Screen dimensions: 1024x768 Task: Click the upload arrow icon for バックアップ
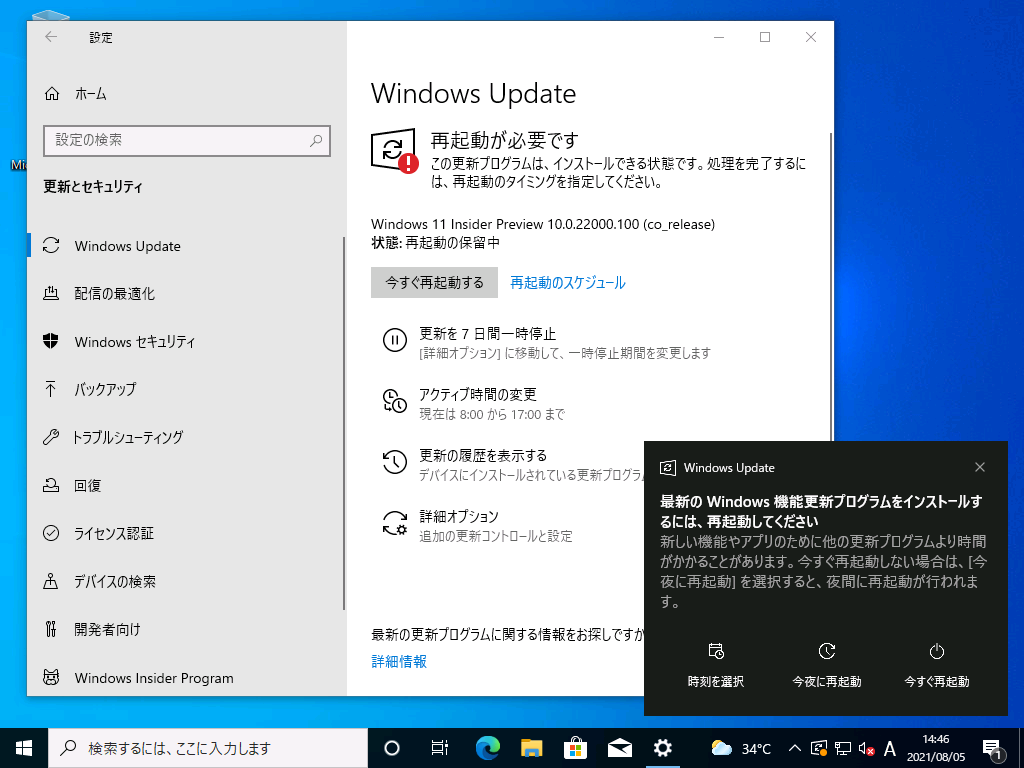click(x=50, y=389)
